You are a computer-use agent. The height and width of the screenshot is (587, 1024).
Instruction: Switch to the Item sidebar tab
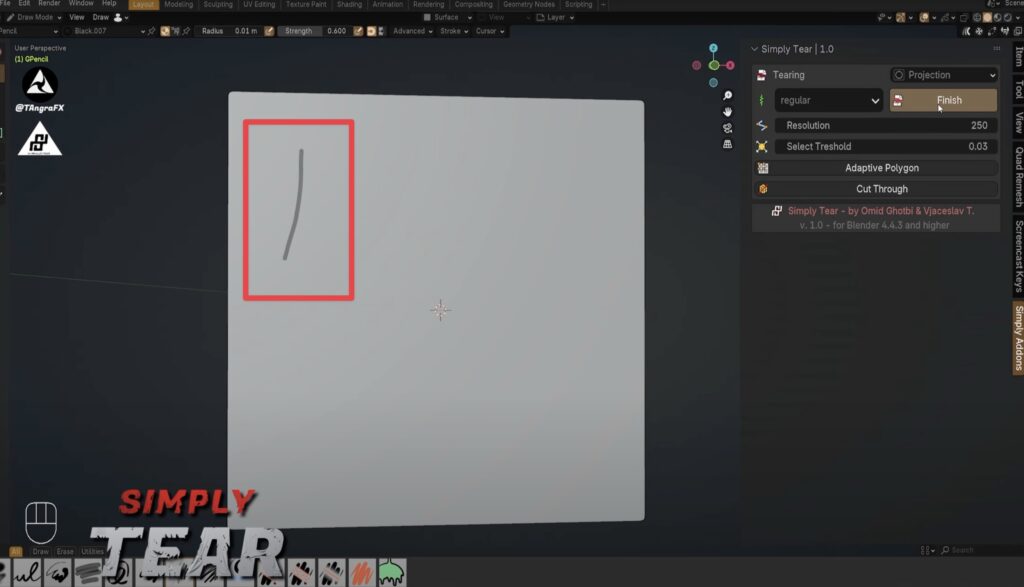coord(1018,57)
